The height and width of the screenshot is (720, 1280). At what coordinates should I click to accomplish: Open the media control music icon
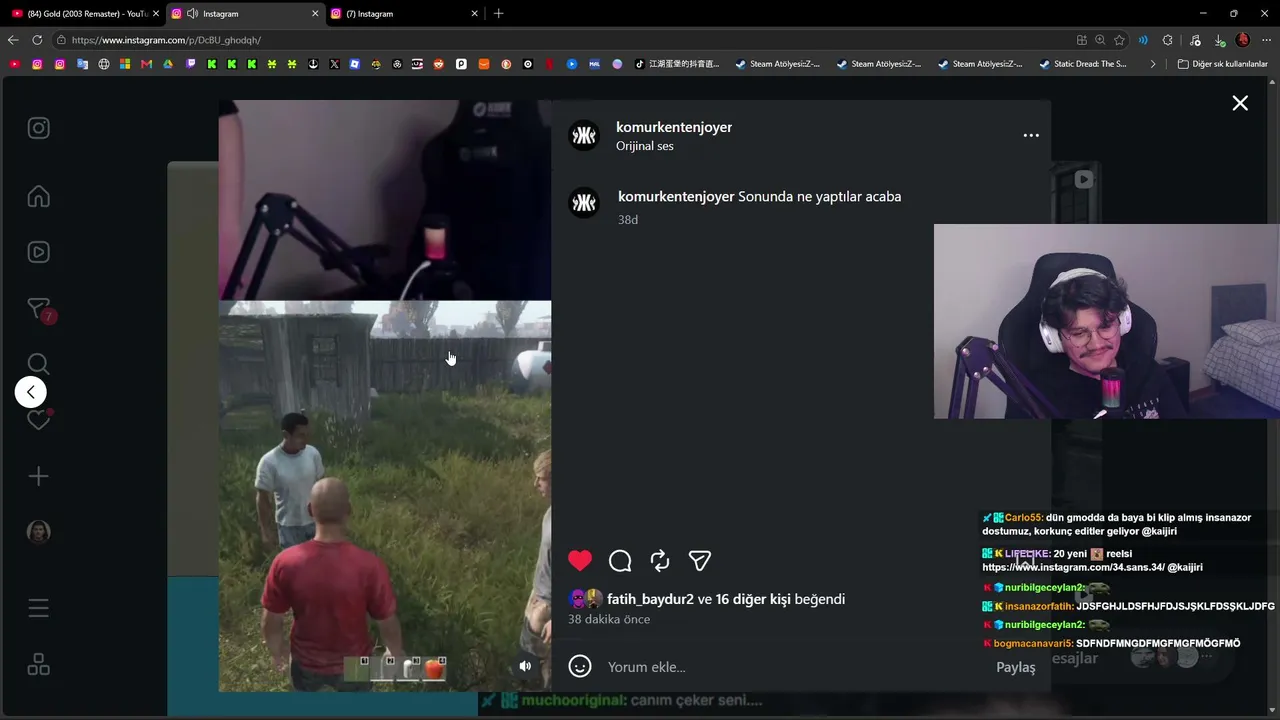point(1195,40)
